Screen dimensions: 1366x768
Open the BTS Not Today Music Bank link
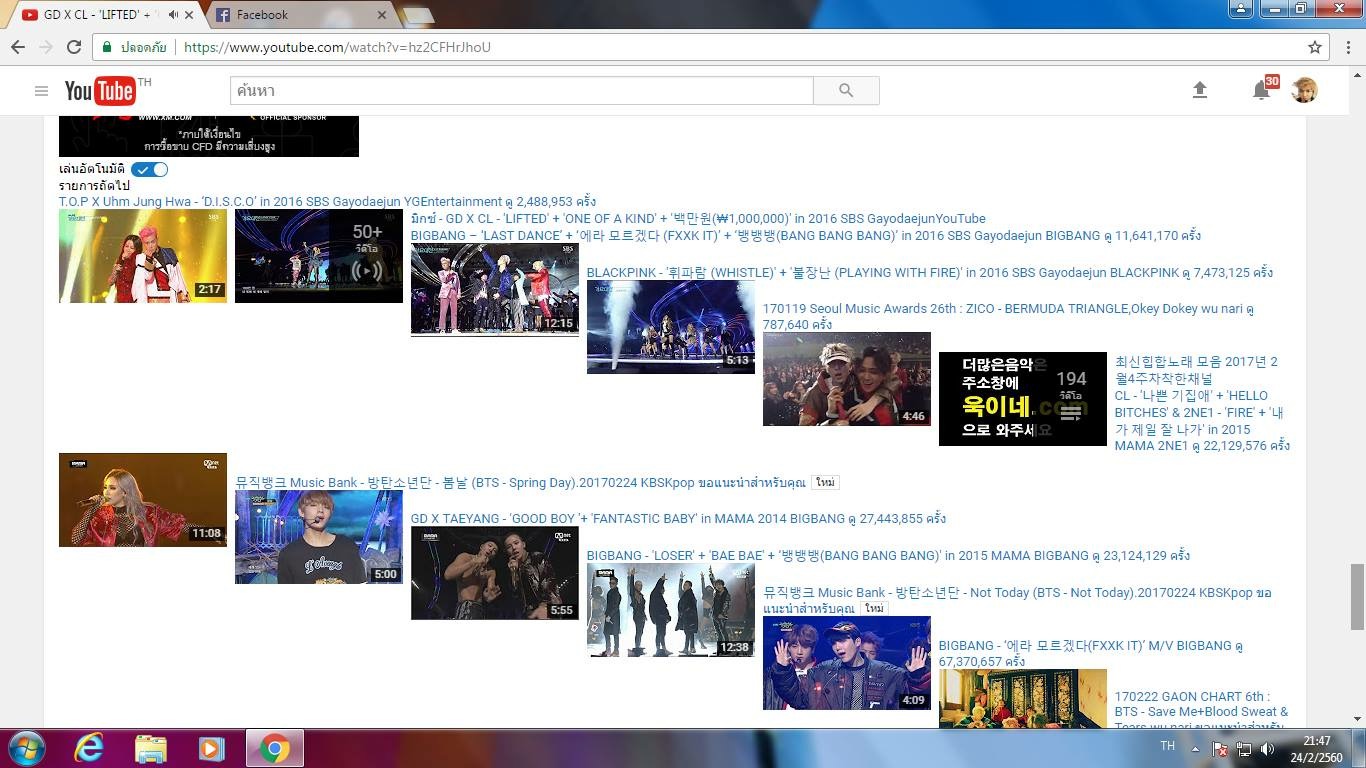[1017, 600]
